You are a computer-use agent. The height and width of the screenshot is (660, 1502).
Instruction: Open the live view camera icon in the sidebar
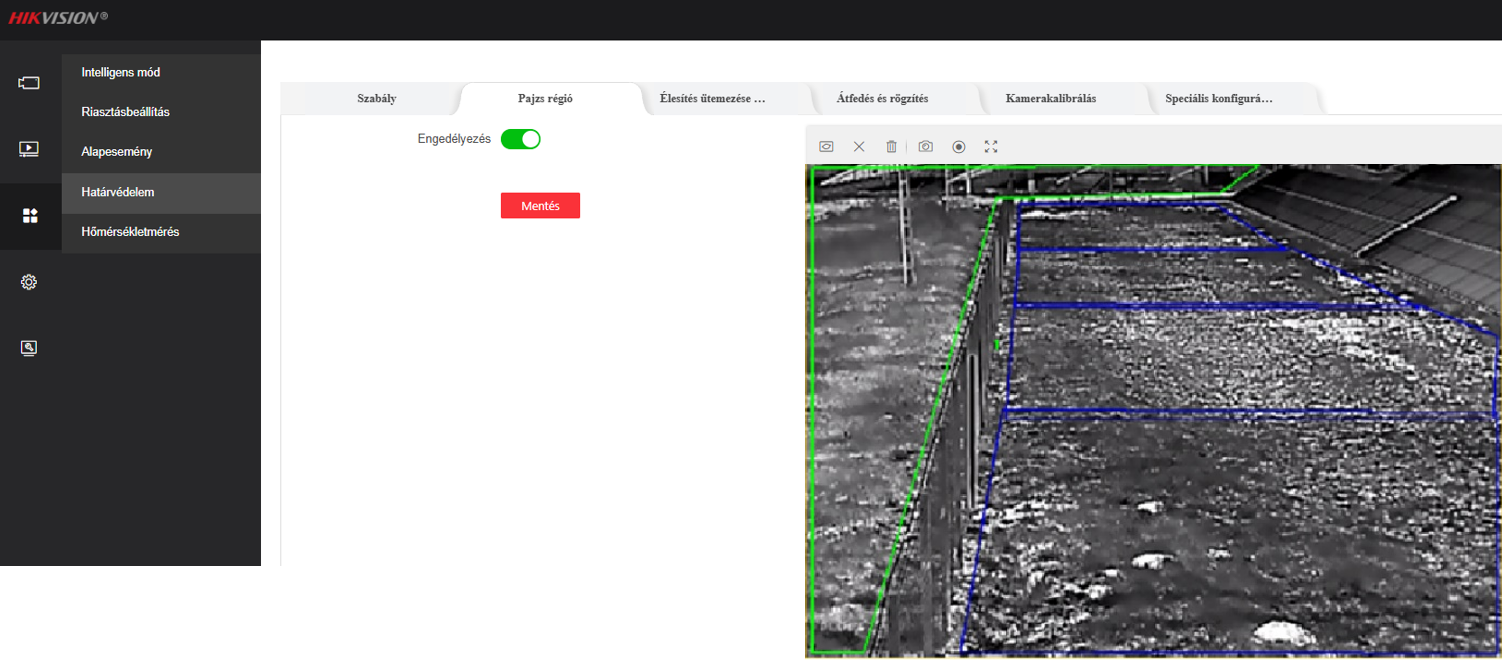coord(29,83)
